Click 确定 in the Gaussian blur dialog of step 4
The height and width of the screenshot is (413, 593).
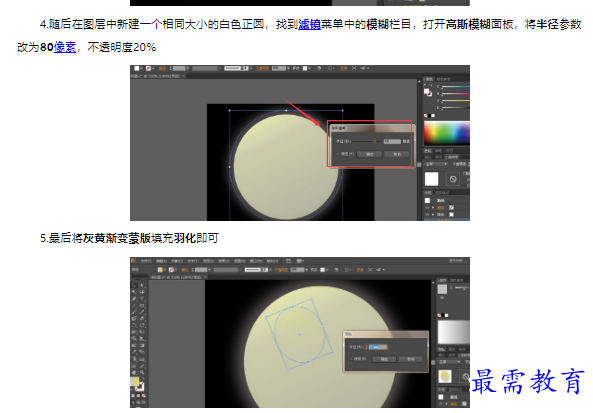point(369,154)
